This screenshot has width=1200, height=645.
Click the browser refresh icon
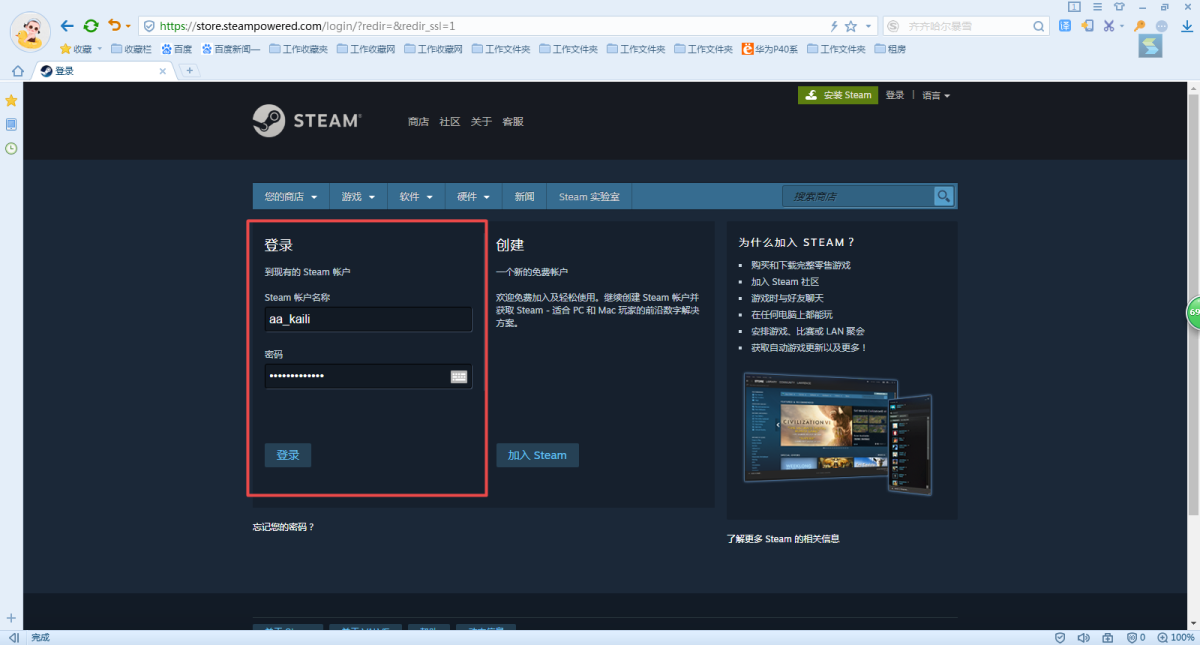click(91, 25)
